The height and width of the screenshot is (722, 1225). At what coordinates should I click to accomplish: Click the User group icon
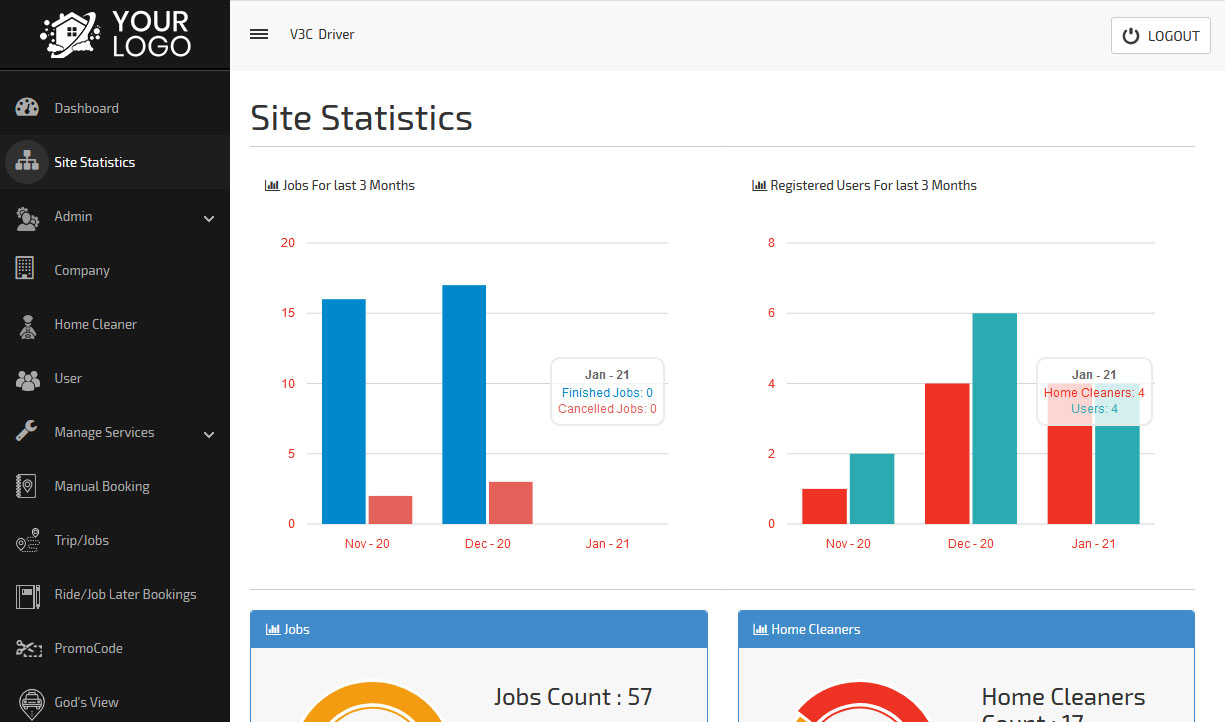pos(27,379)
